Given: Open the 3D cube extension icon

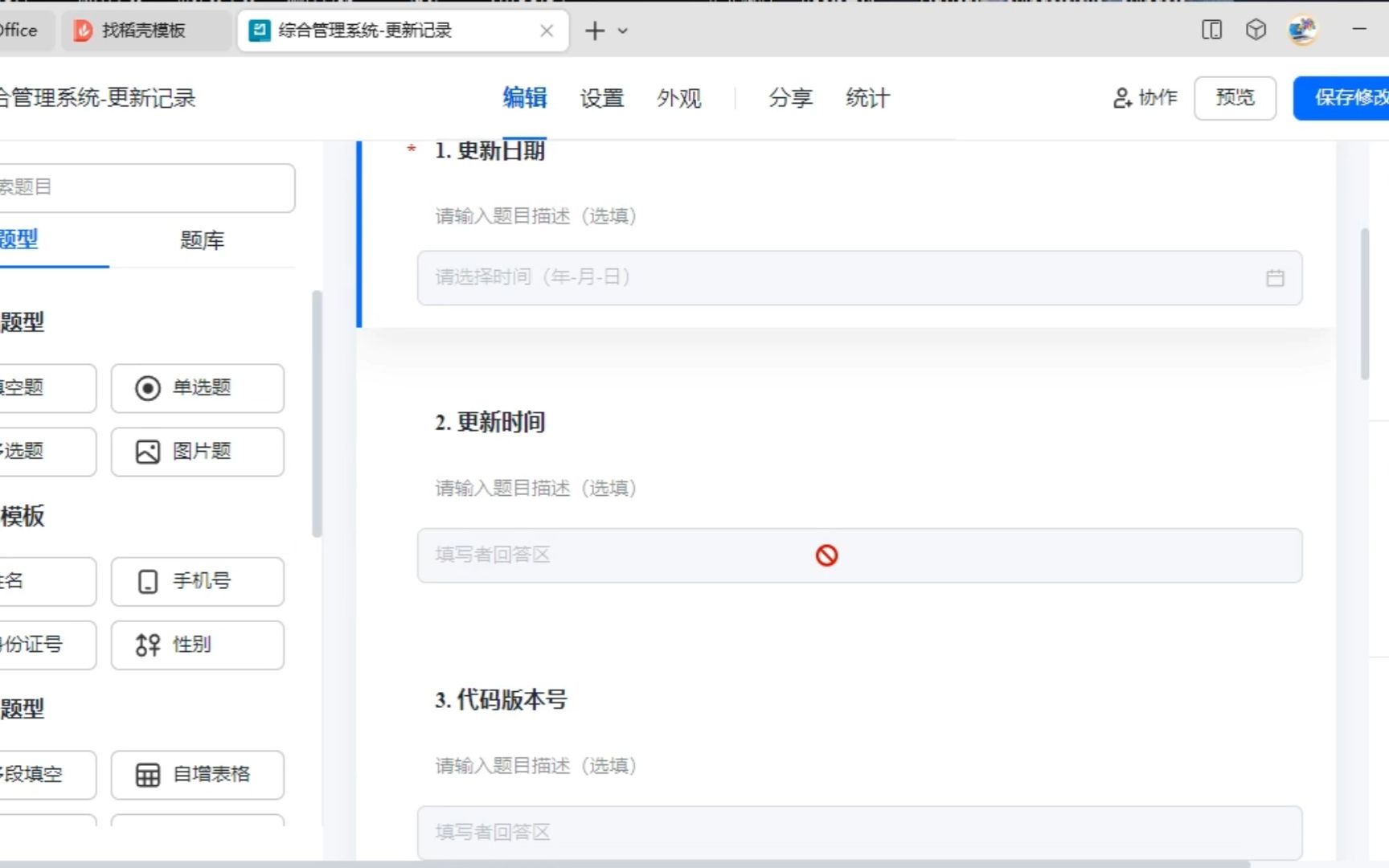Looking at the screenshot, I should [1256, 30].
